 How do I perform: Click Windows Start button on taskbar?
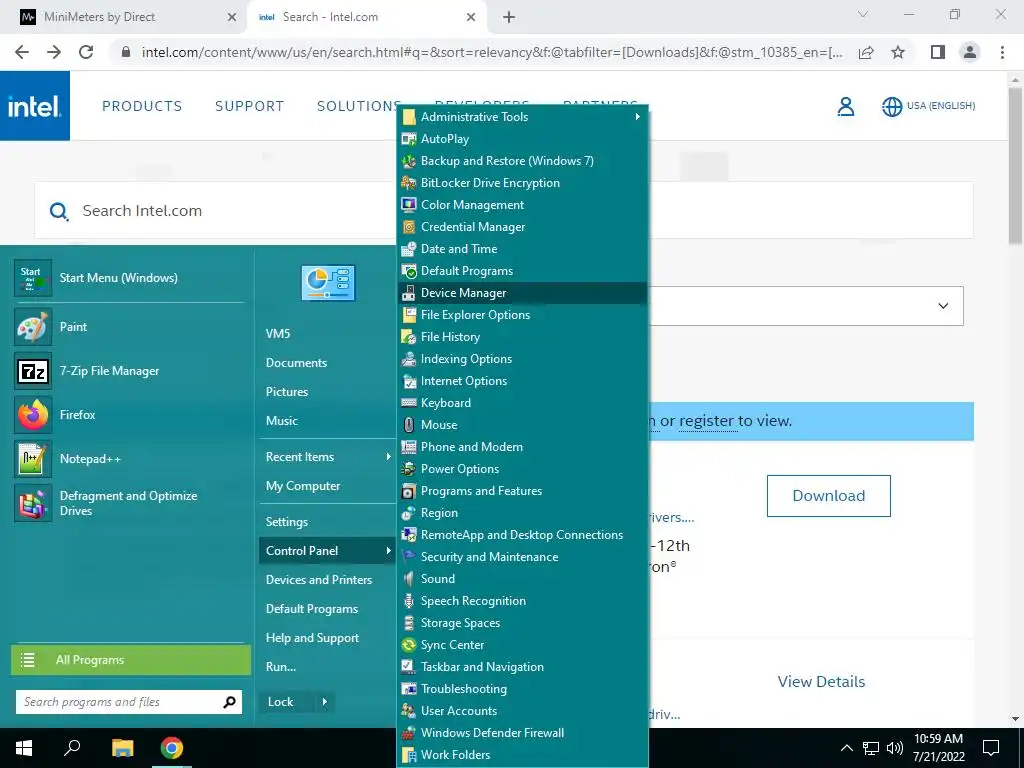tap(24, 748)
